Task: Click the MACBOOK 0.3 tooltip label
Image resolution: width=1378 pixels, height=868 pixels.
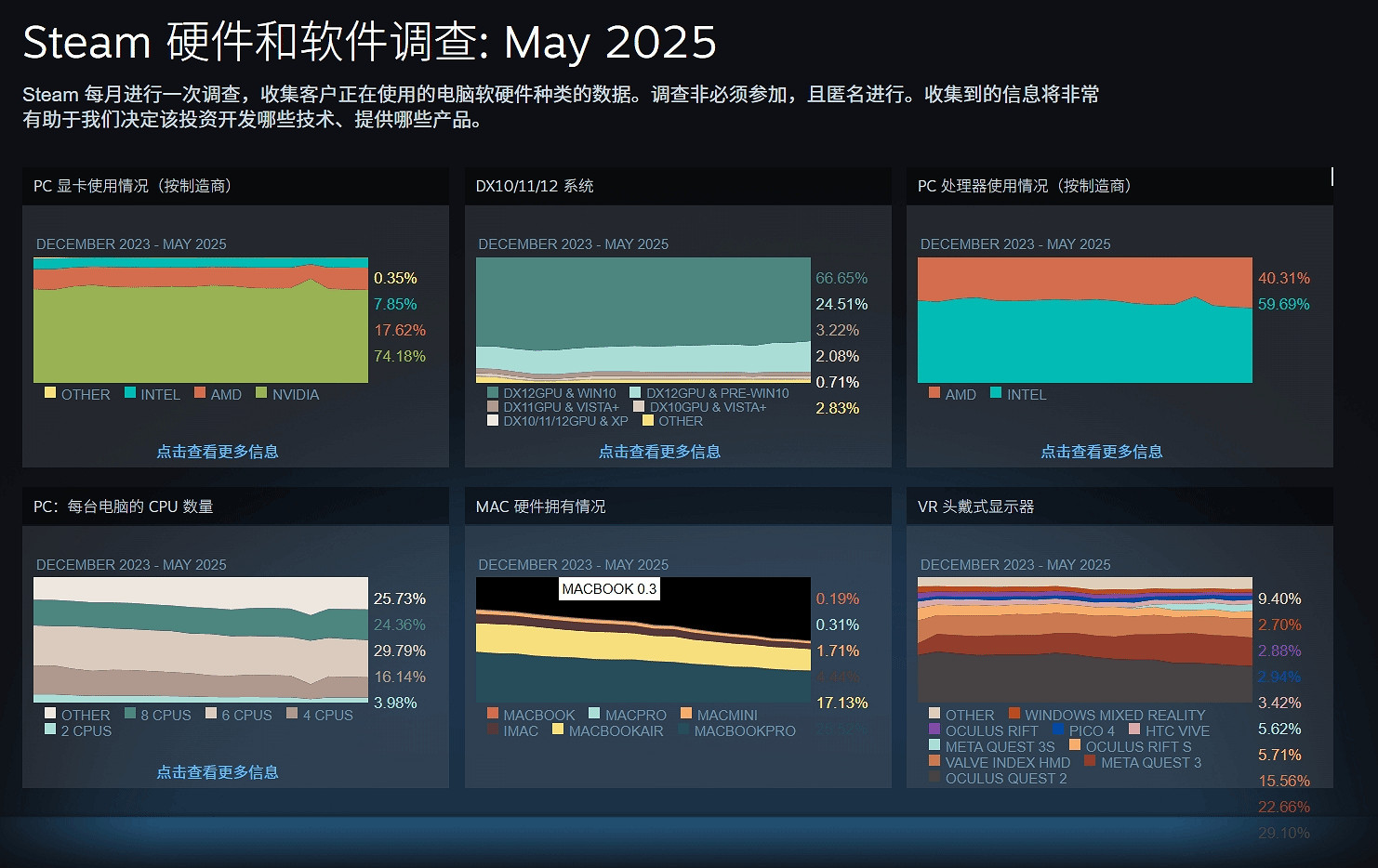Action: point(609,589)
